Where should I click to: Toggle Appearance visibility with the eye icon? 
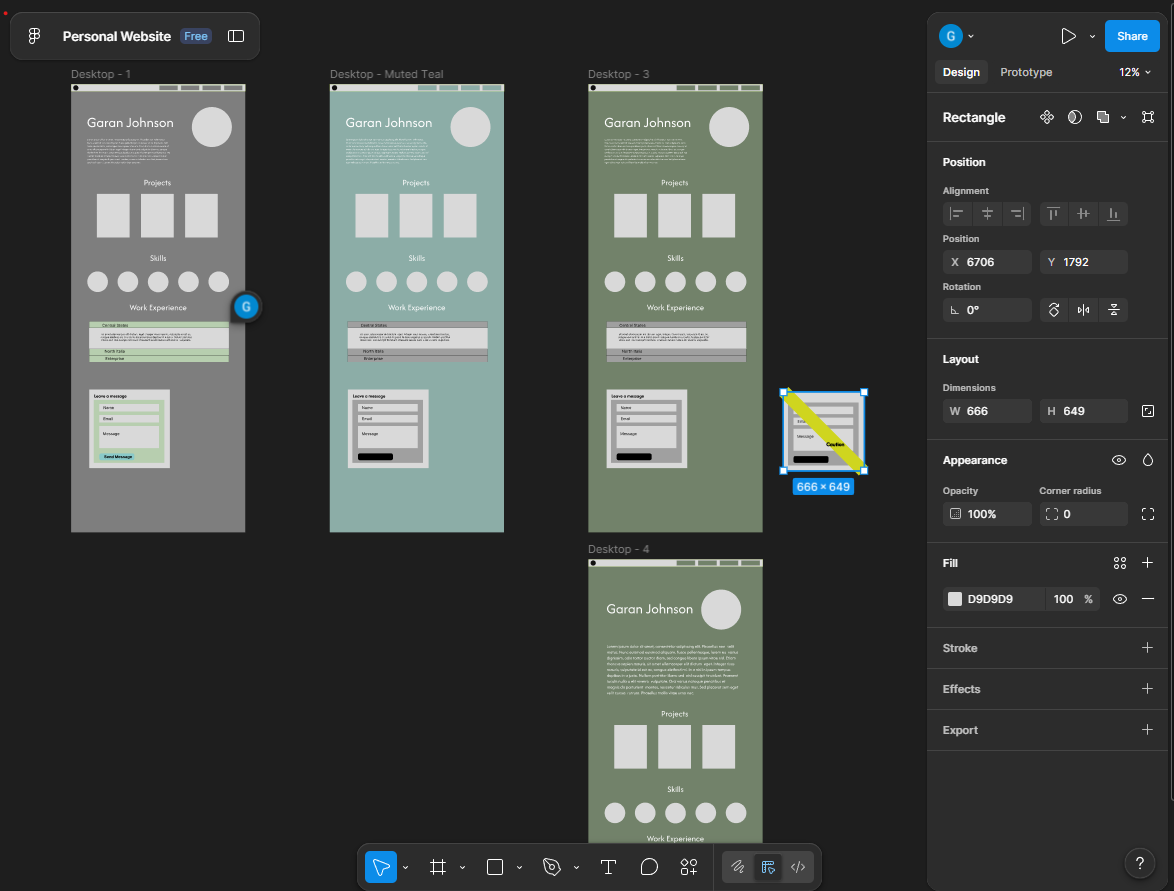[1119, 460]
